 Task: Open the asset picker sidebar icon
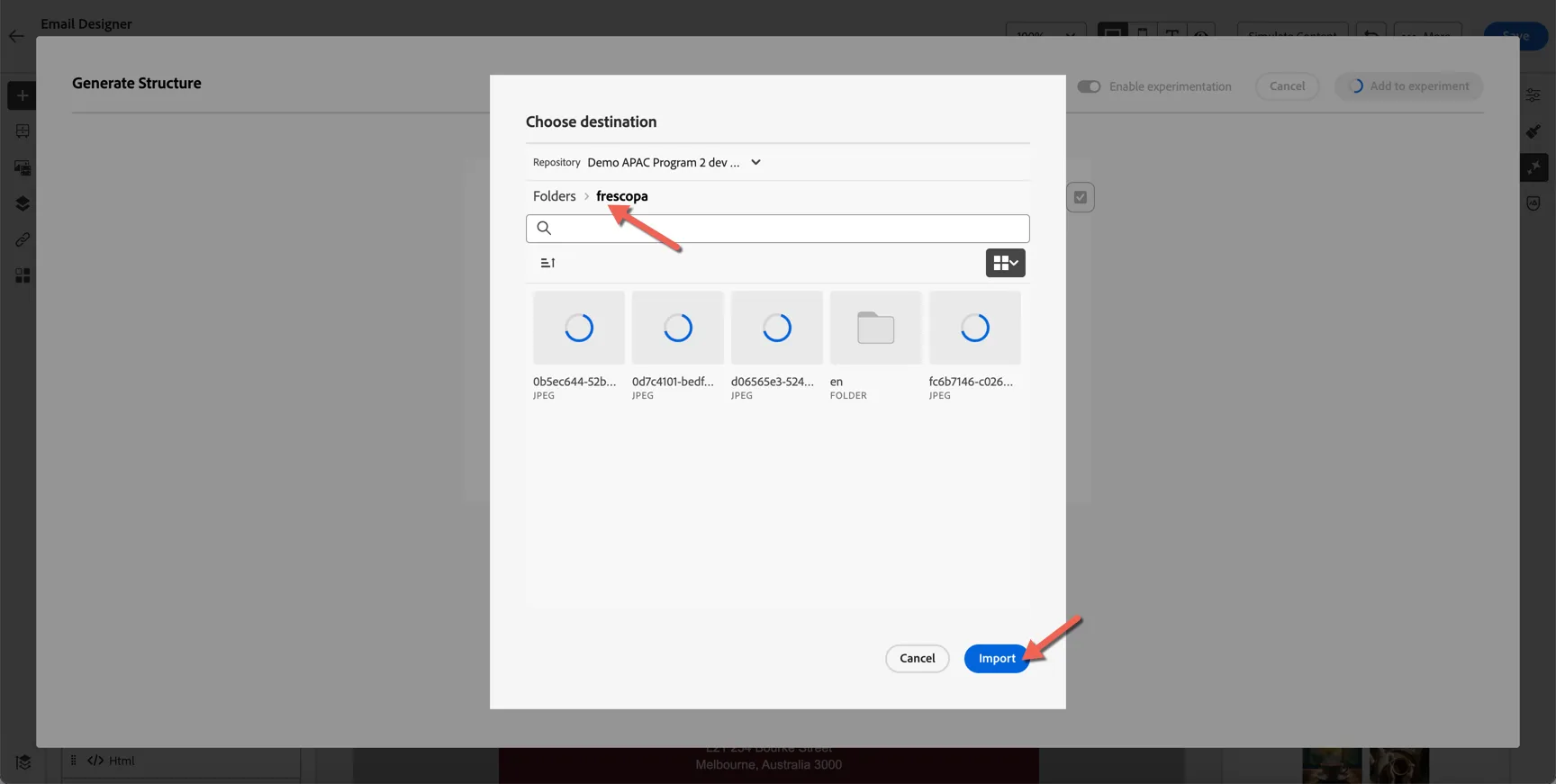click(23, 167)
